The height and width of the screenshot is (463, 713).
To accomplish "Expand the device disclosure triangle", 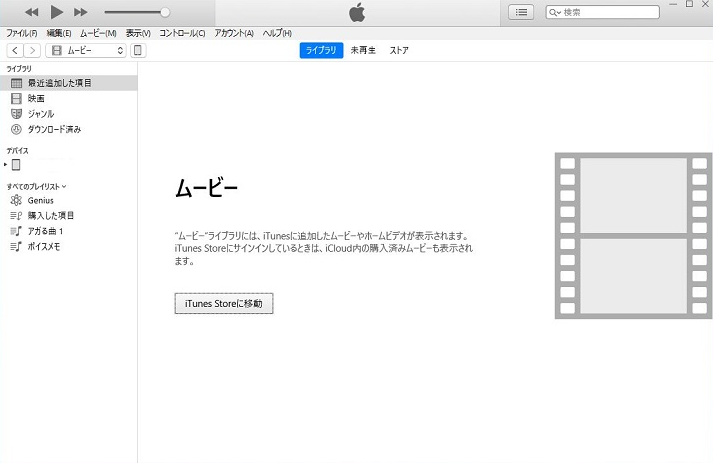I will click(5, 165).
